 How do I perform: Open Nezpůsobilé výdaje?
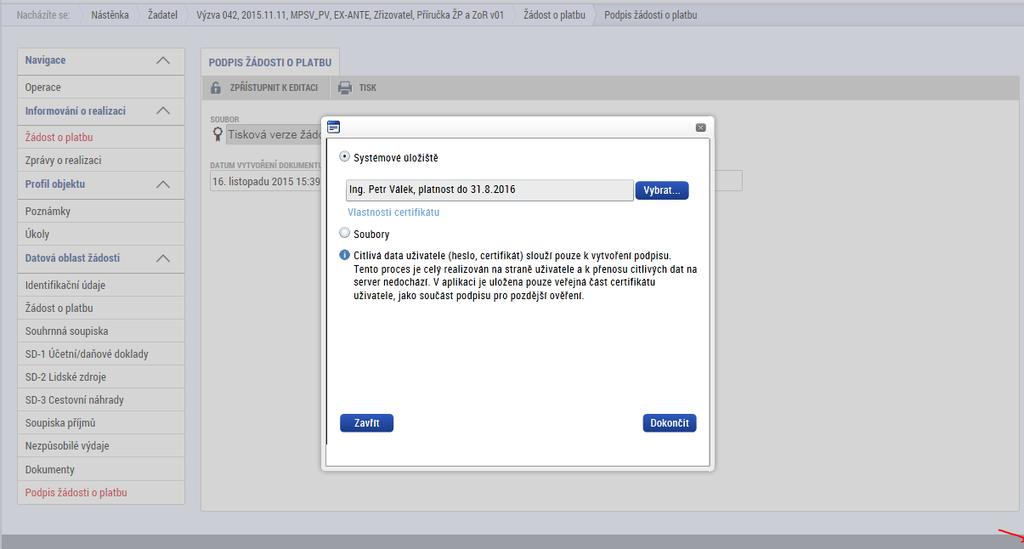click(101, 446)
